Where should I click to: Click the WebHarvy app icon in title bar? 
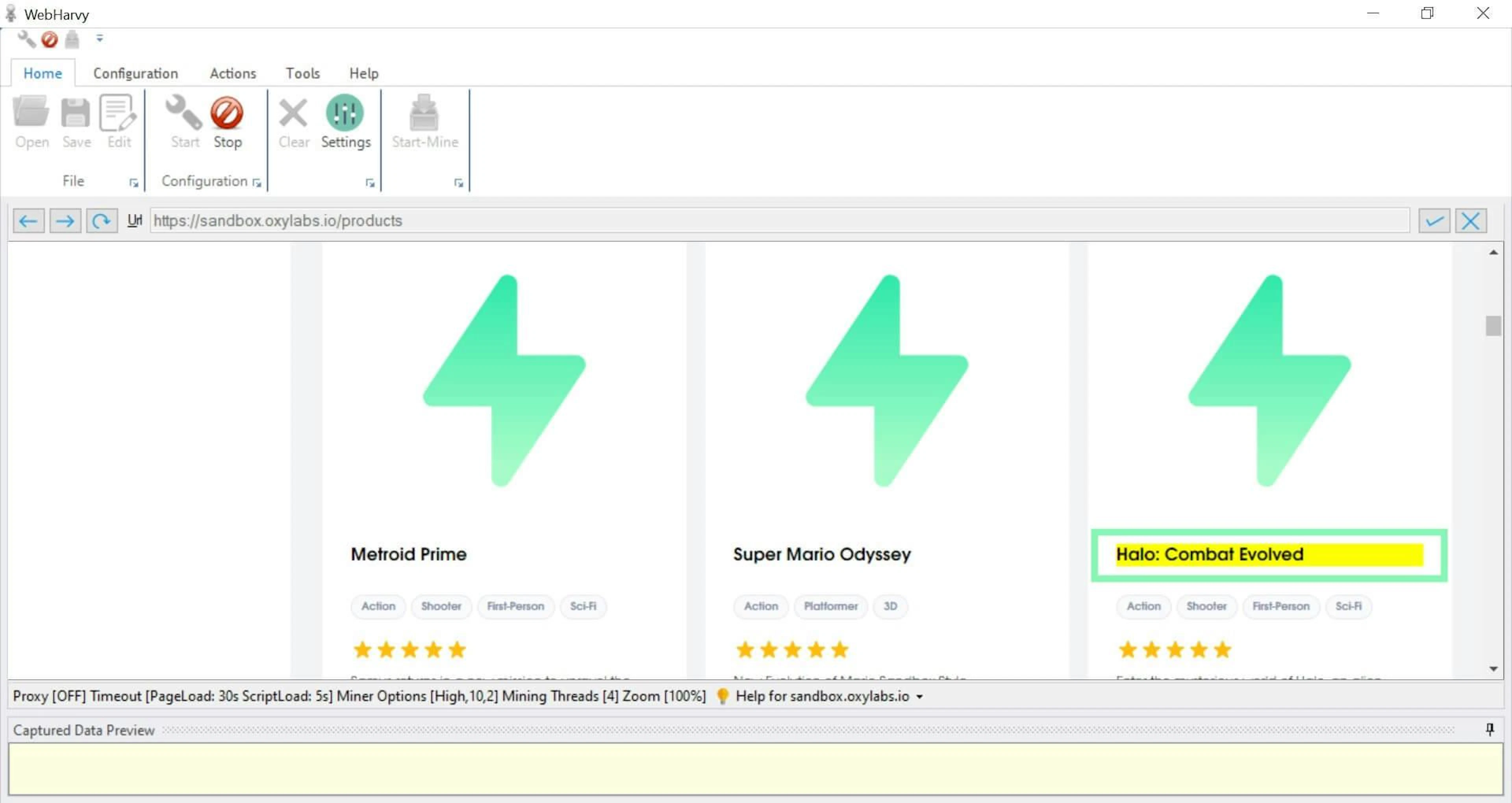click(x=11, y=13)
